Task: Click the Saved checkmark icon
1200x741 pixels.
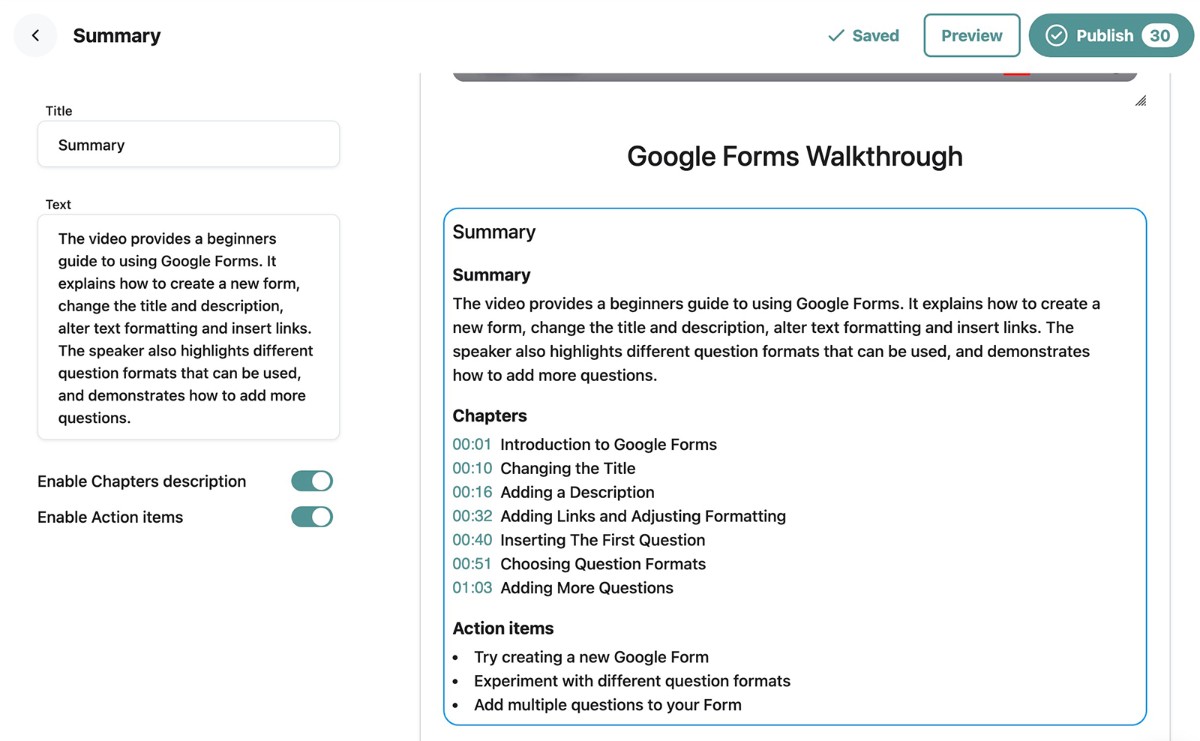Action: pos(836,36)
